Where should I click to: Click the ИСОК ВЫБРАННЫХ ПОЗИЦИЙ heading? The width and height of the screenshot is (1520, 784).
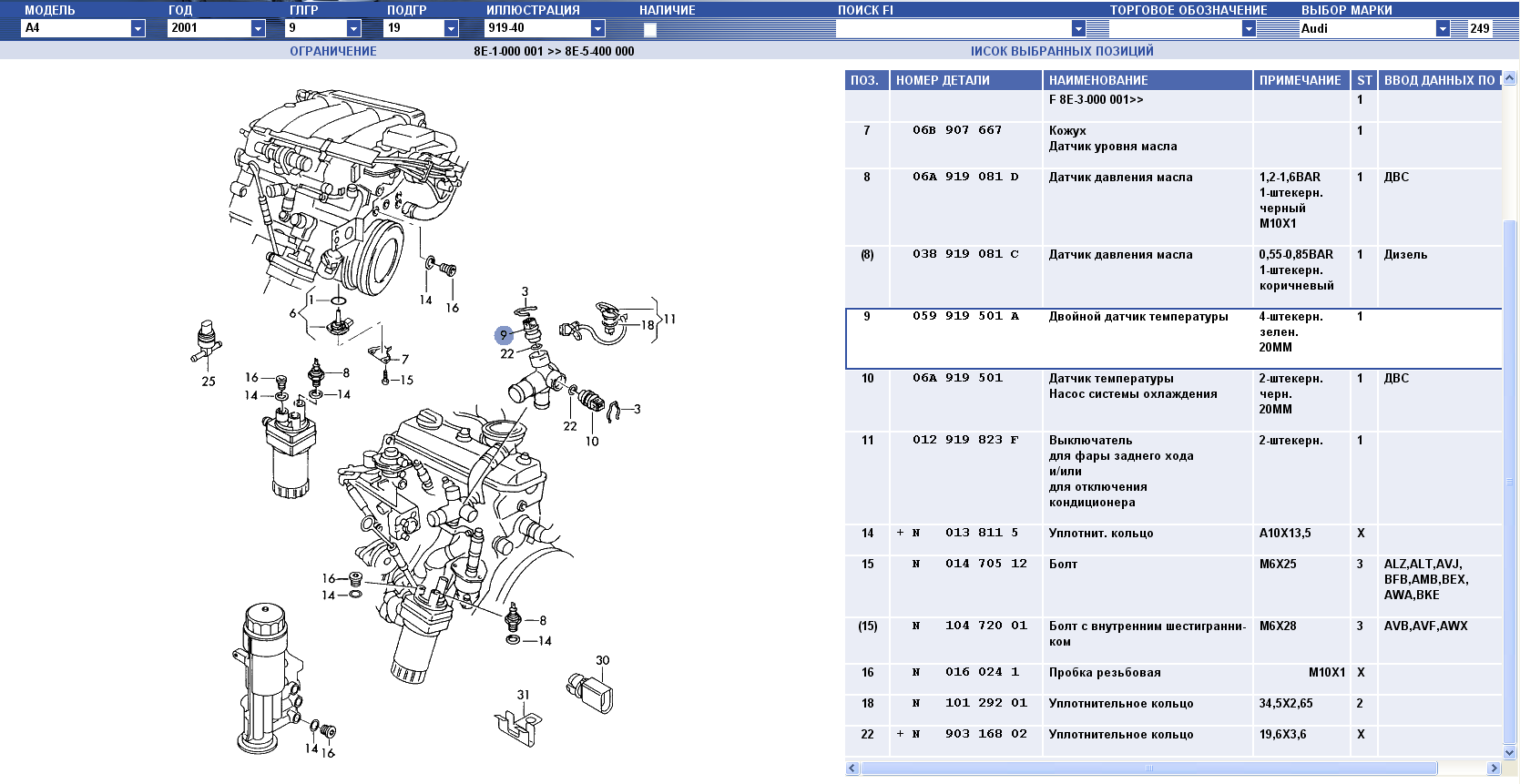coord(1062,52)
